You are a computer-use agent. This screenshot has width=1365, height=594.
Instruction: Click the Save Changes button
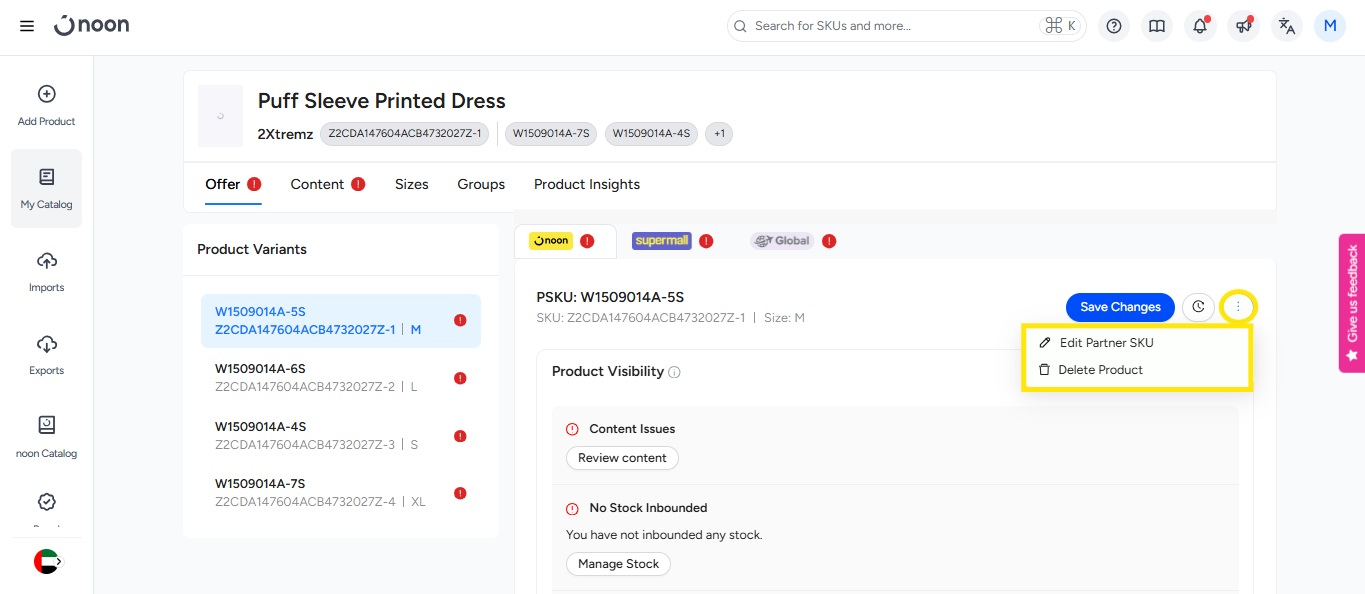point(1120,307)
